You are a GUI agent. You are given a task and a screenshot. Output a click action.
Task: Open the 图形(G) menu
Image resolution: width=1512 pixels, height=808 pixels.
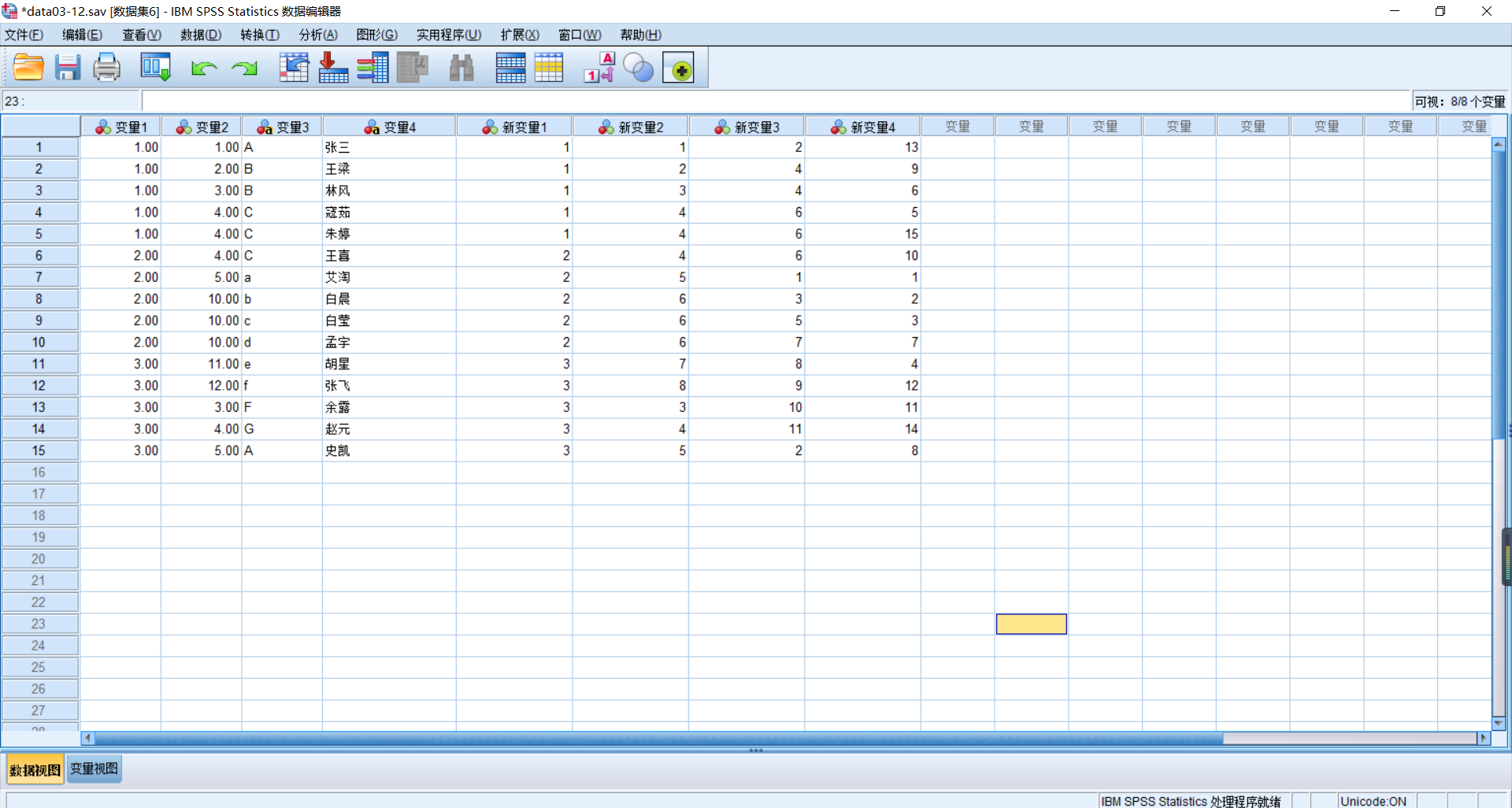377,35
